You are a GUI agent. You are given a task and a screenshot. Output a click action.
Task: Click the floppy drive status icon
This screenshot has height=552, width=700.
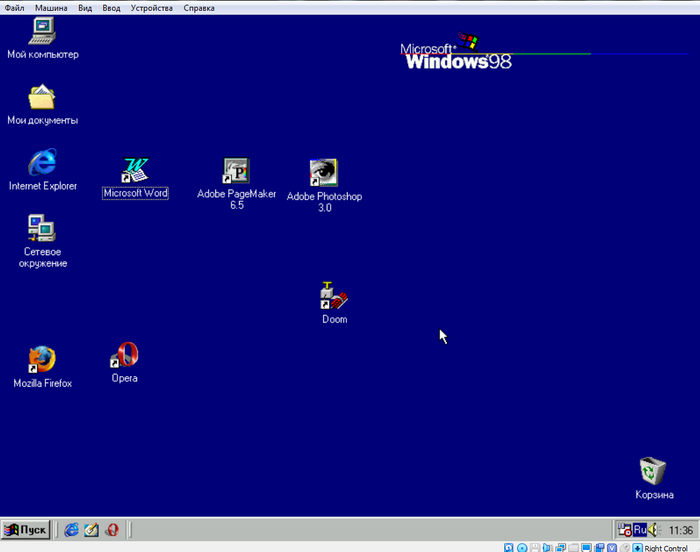point(535,548)
